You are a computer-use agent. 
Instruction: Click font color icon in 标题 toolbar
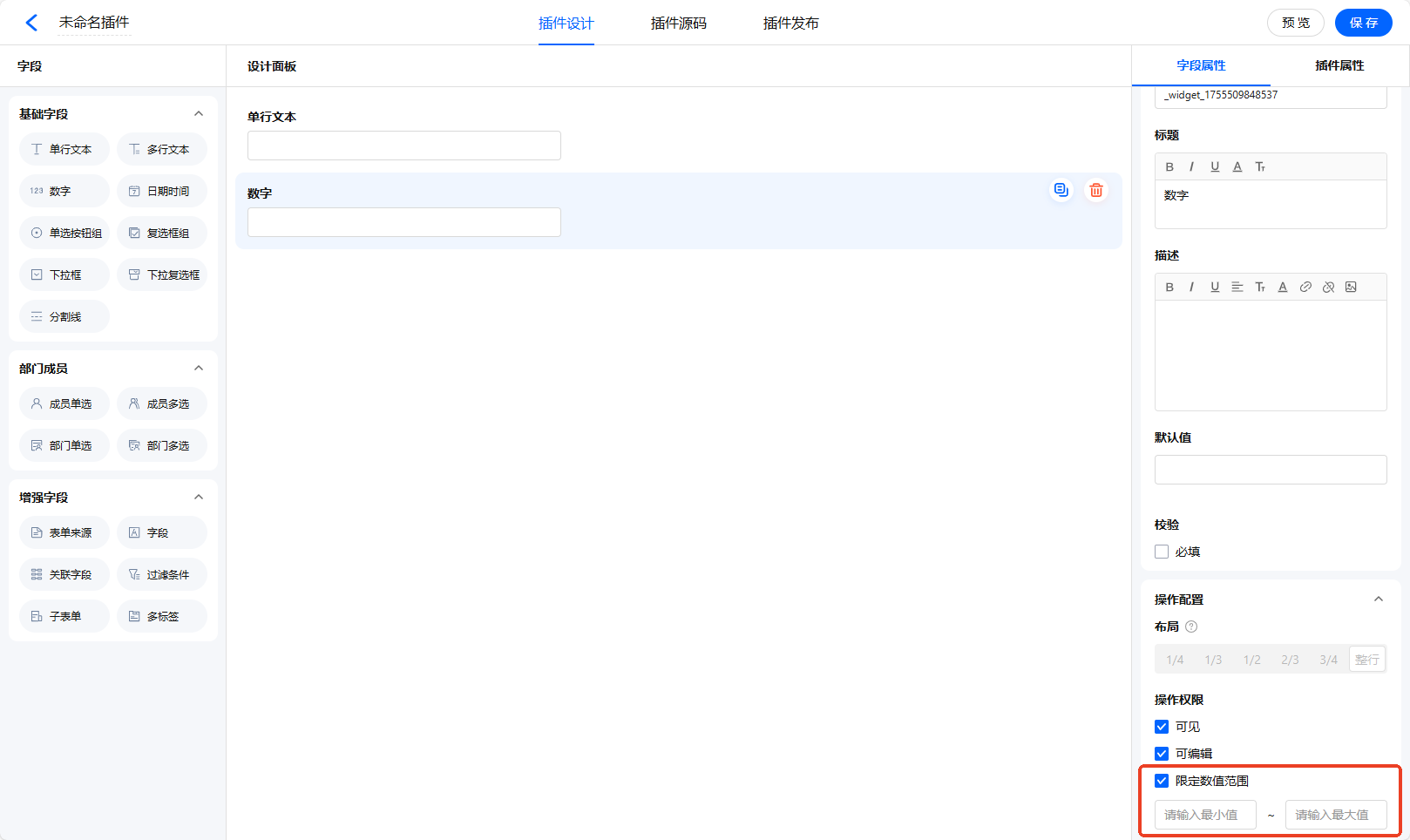pyautogui.click(x=1237, y=166)
